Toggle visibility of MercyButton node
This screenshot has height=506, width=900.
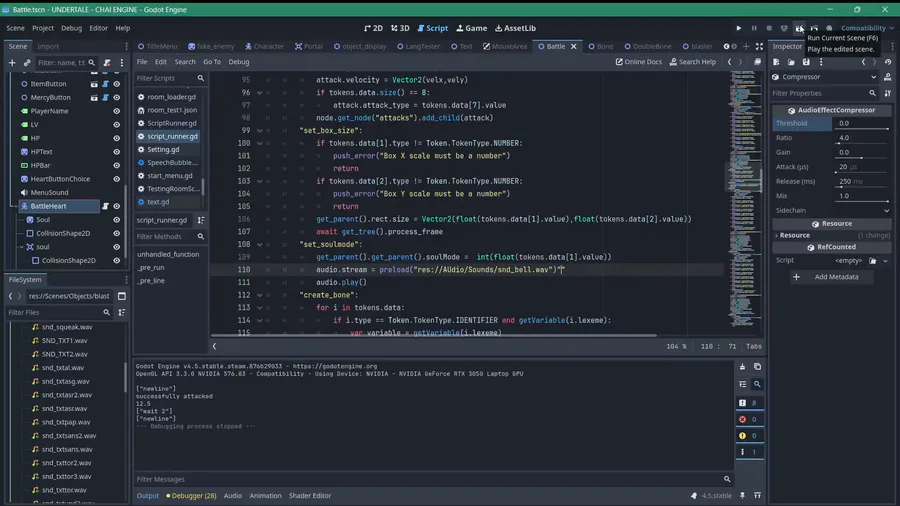pyautogui.click(x=117, y=98)
